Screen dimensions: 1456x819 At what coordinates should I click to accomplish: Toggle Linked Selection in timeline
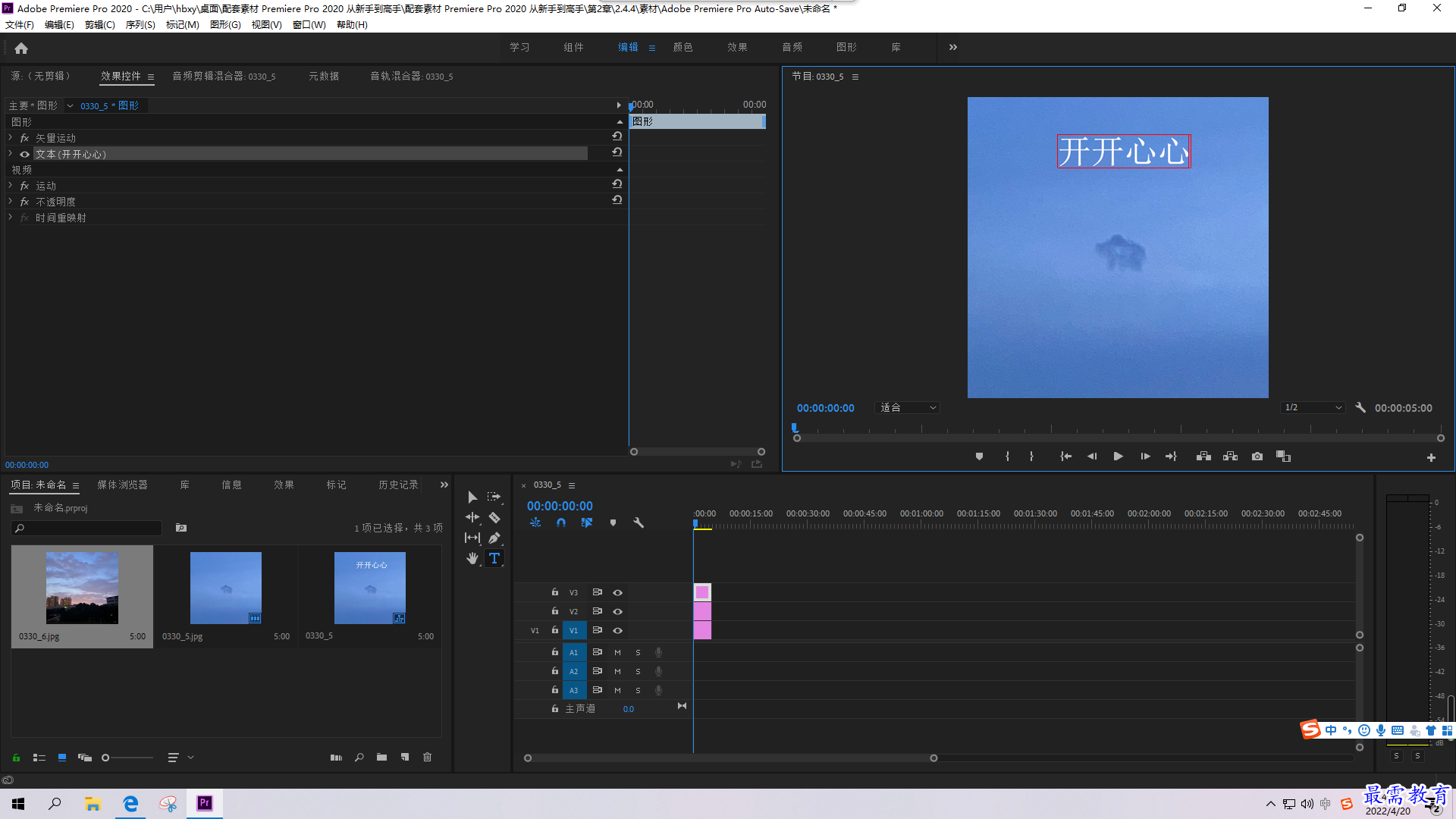pos(586,522)
